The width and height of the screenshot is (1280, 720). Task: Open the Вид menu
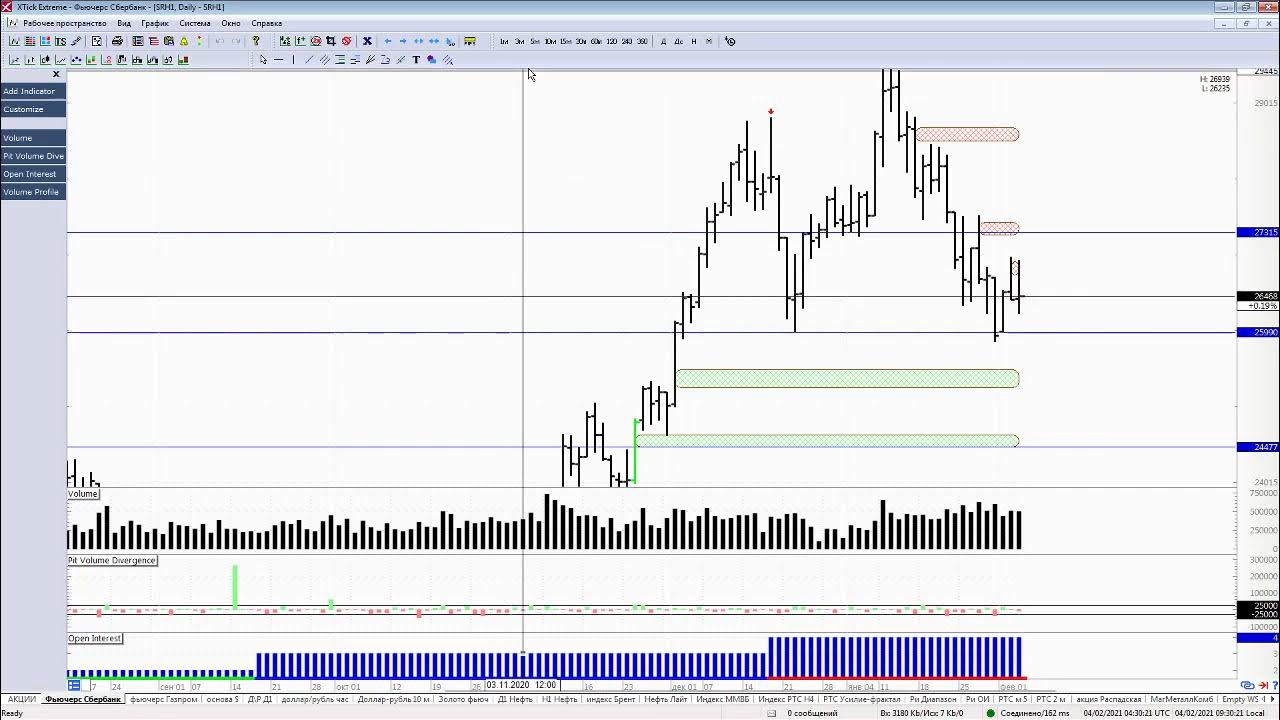click(124, 23)
